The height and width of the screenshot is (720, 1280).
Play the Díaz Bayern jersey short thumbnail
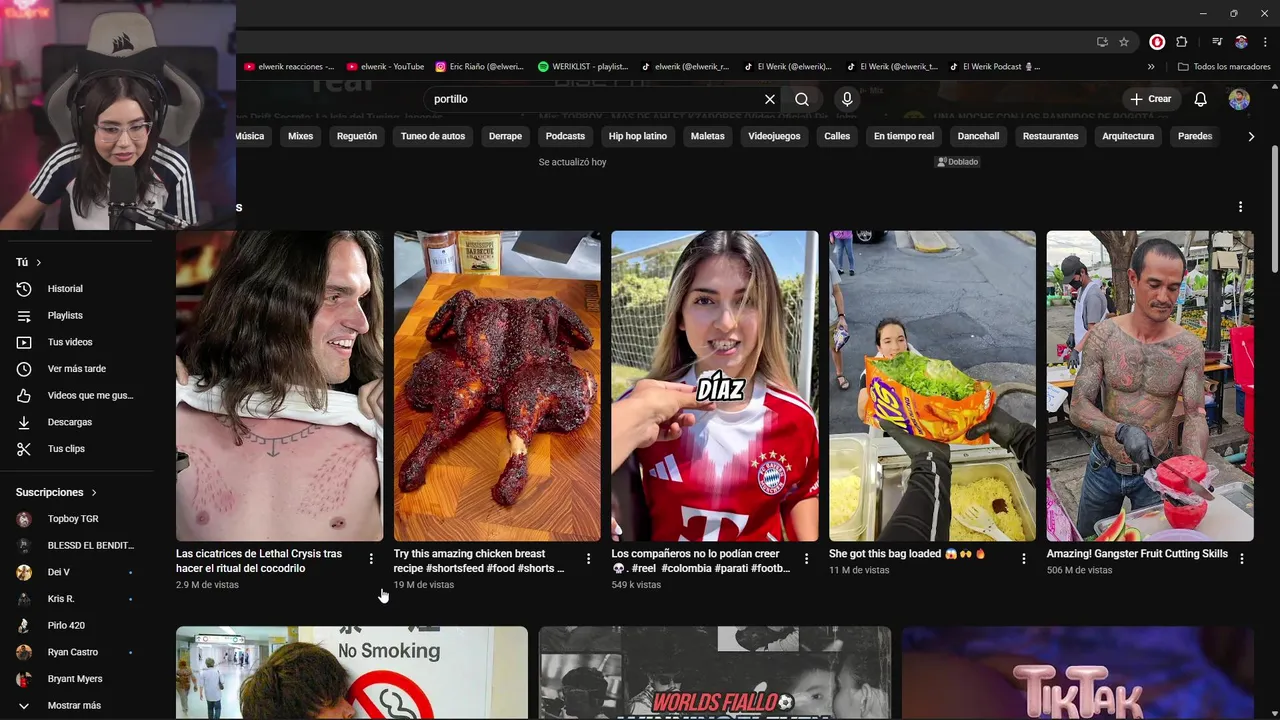pyautogui.click(x=715, y=386)
